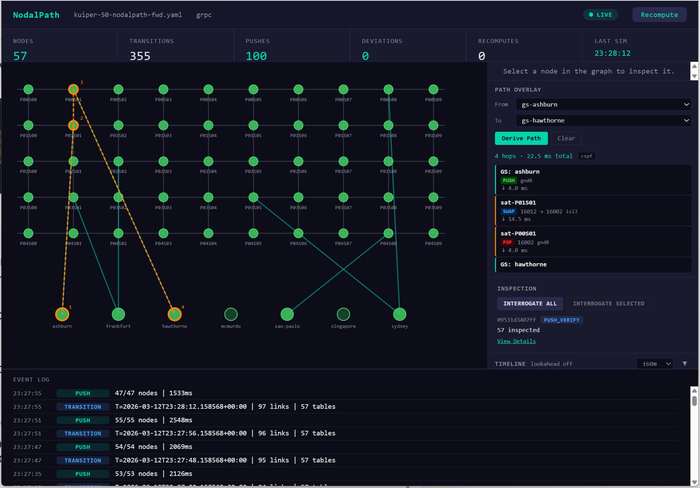Image resolution: width=700 pixels, height=488 pixels.
Task: Click the grpc label in header
Action: (x=204, y=15)
